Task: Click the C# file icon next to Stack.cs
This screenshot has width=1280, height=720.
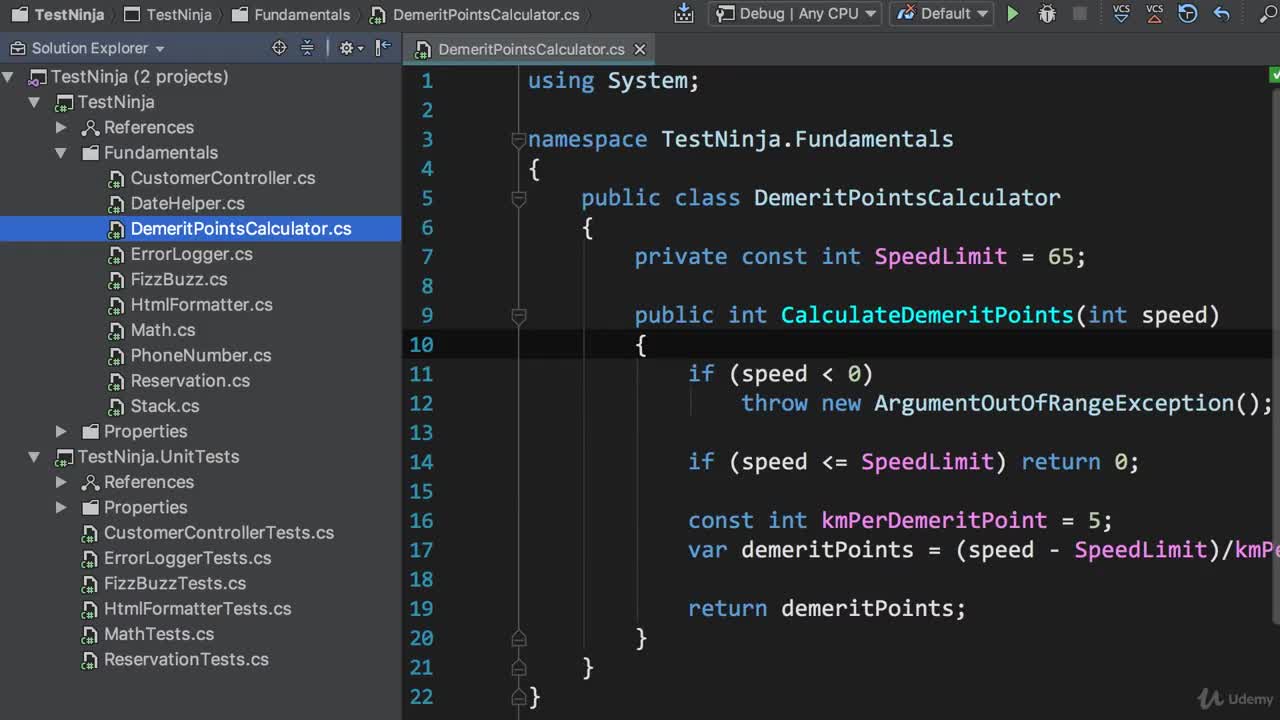Action: tap(116, 406)
